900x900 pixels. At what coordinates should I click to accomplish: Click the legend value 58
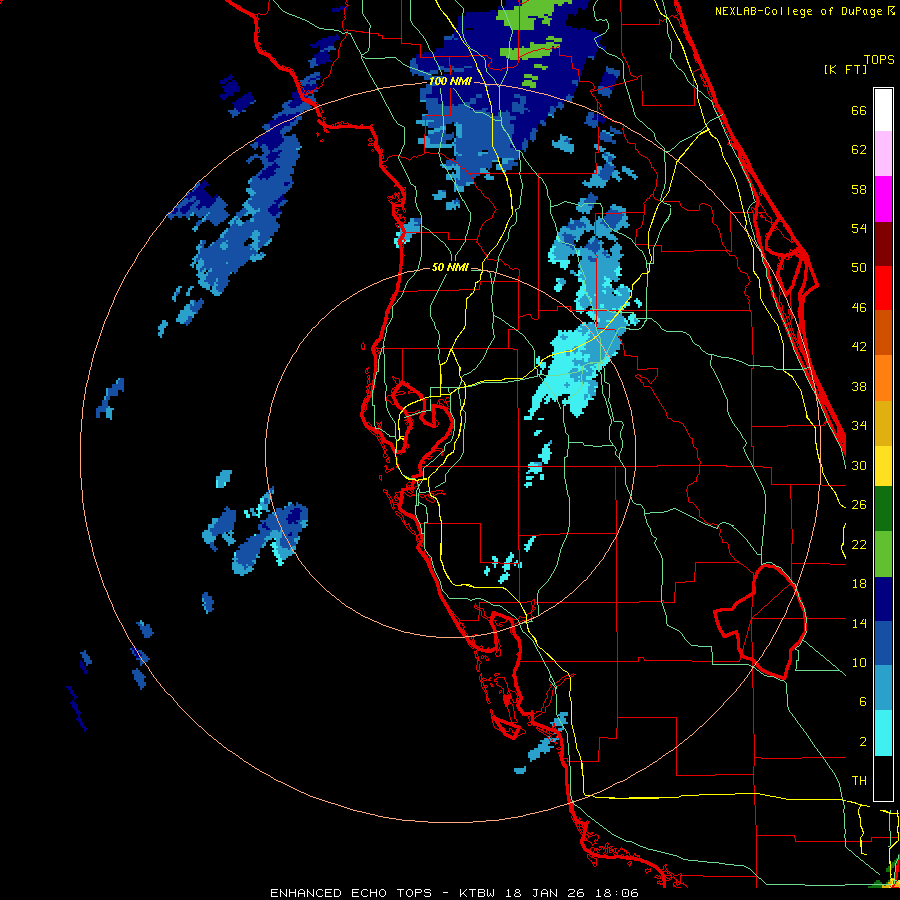(x=859, y=189)
